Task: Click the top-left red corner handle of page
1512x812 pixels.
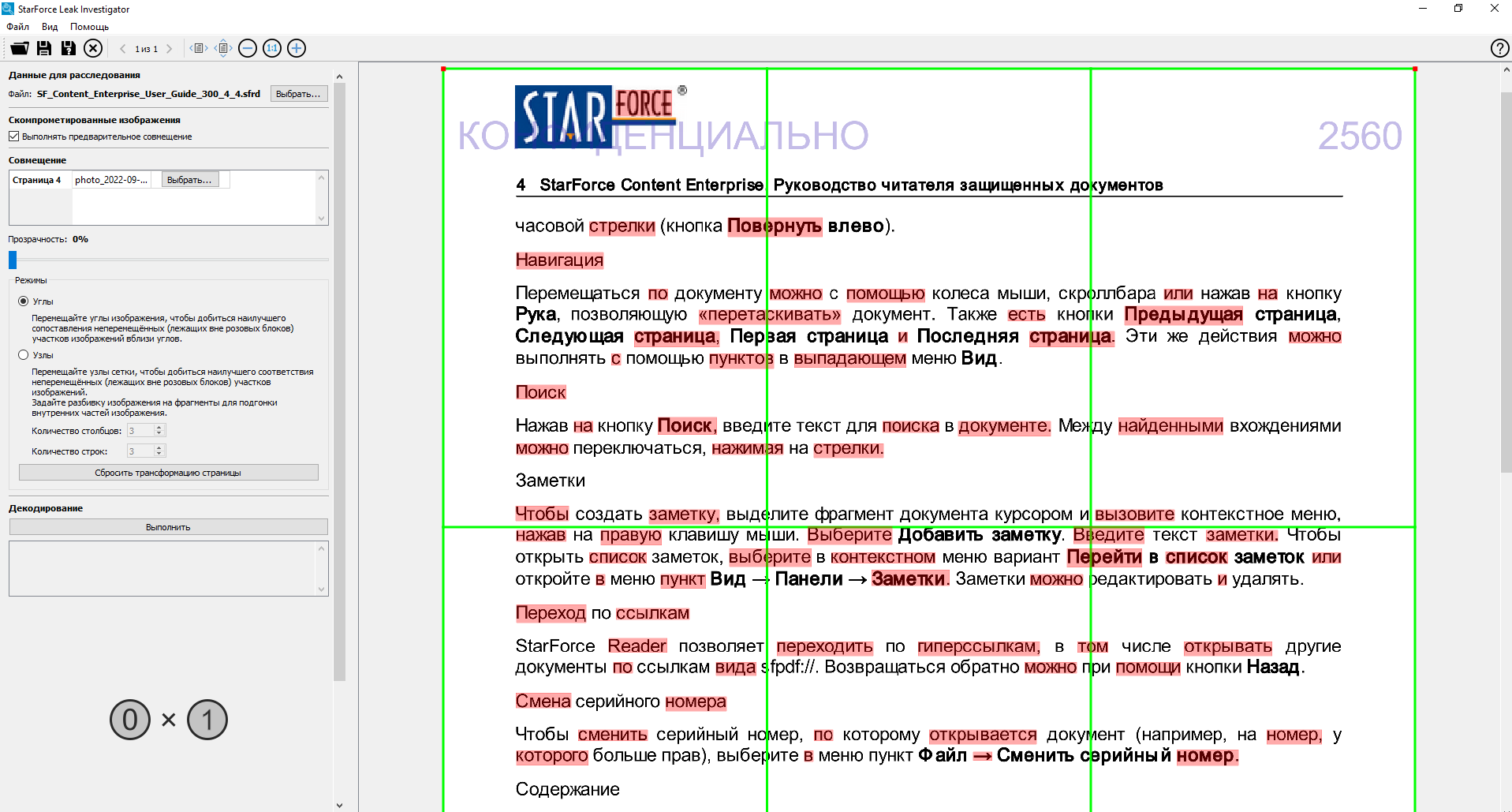Action: pos(443,69)
